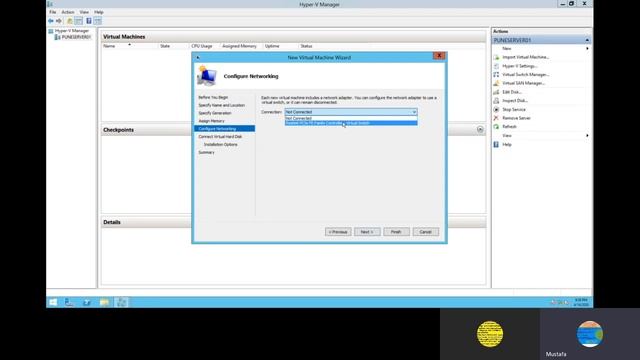Click the Cancel button
This screenshot has height=360, width=640.
click(426, 232)
